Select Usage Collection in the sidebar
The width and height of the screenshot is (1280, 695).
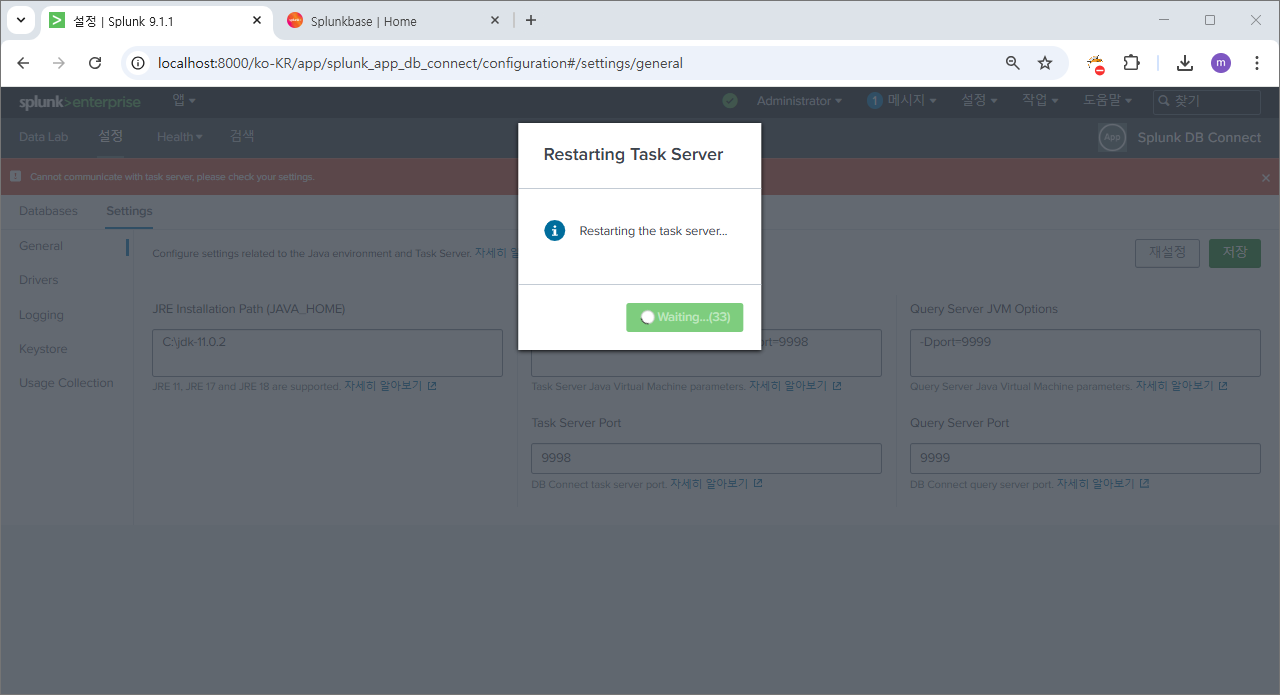[x=66, y=383]
